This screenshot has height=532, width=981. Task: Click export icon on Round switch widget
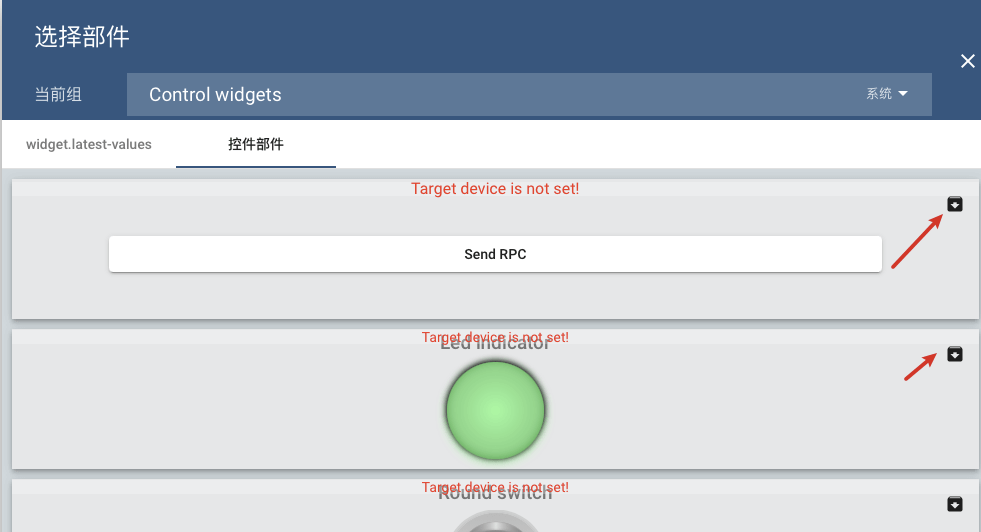pyautogui.click(x=955, y=504)
